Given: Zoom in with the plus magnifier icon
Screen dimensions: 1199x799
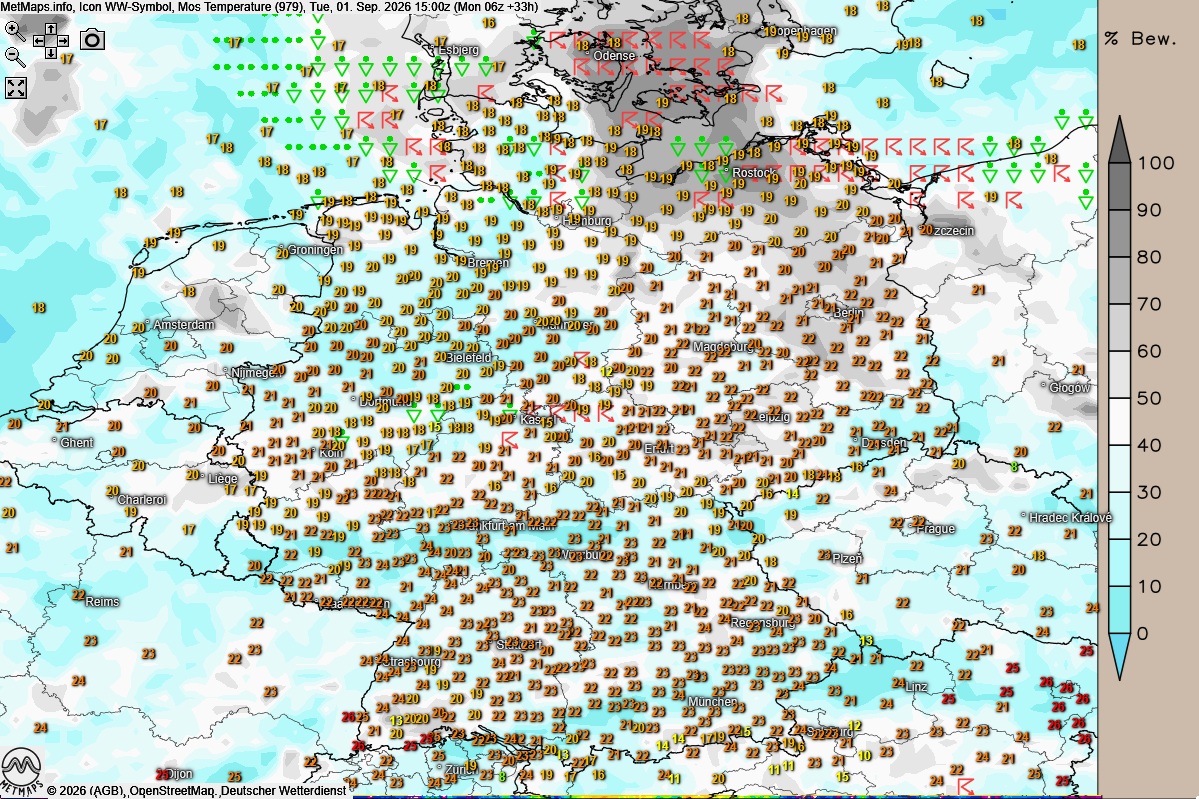Looking at the screenshot, I should (x=15, y=31).
